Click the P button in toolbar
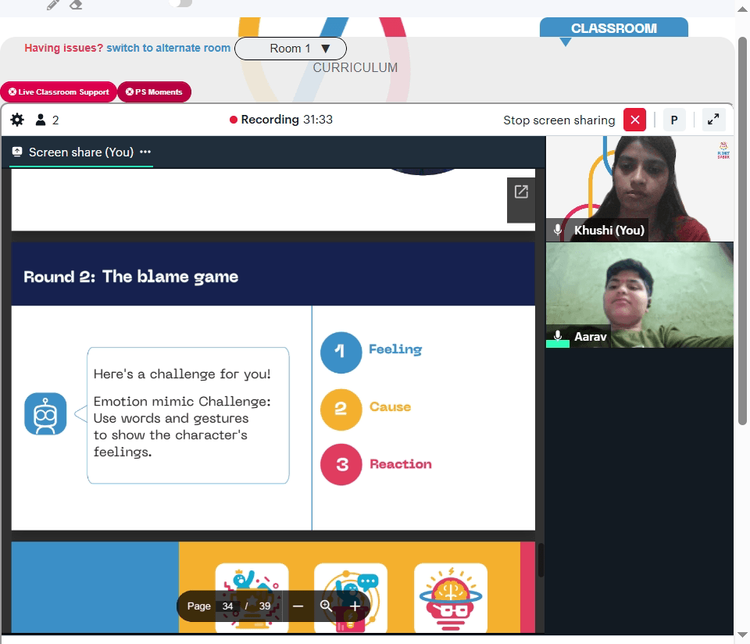Image resolution: width=750 pixels, height=644 pixels. tap(674, 120)
